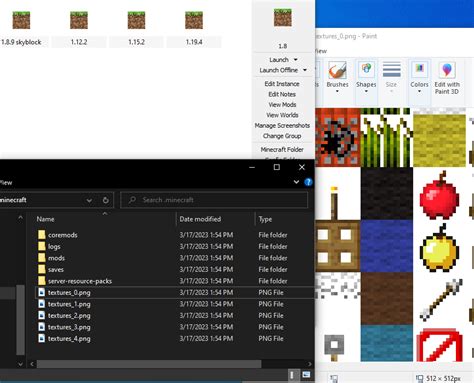Click Edit Notes in launcher sidebar

[282, 94]
